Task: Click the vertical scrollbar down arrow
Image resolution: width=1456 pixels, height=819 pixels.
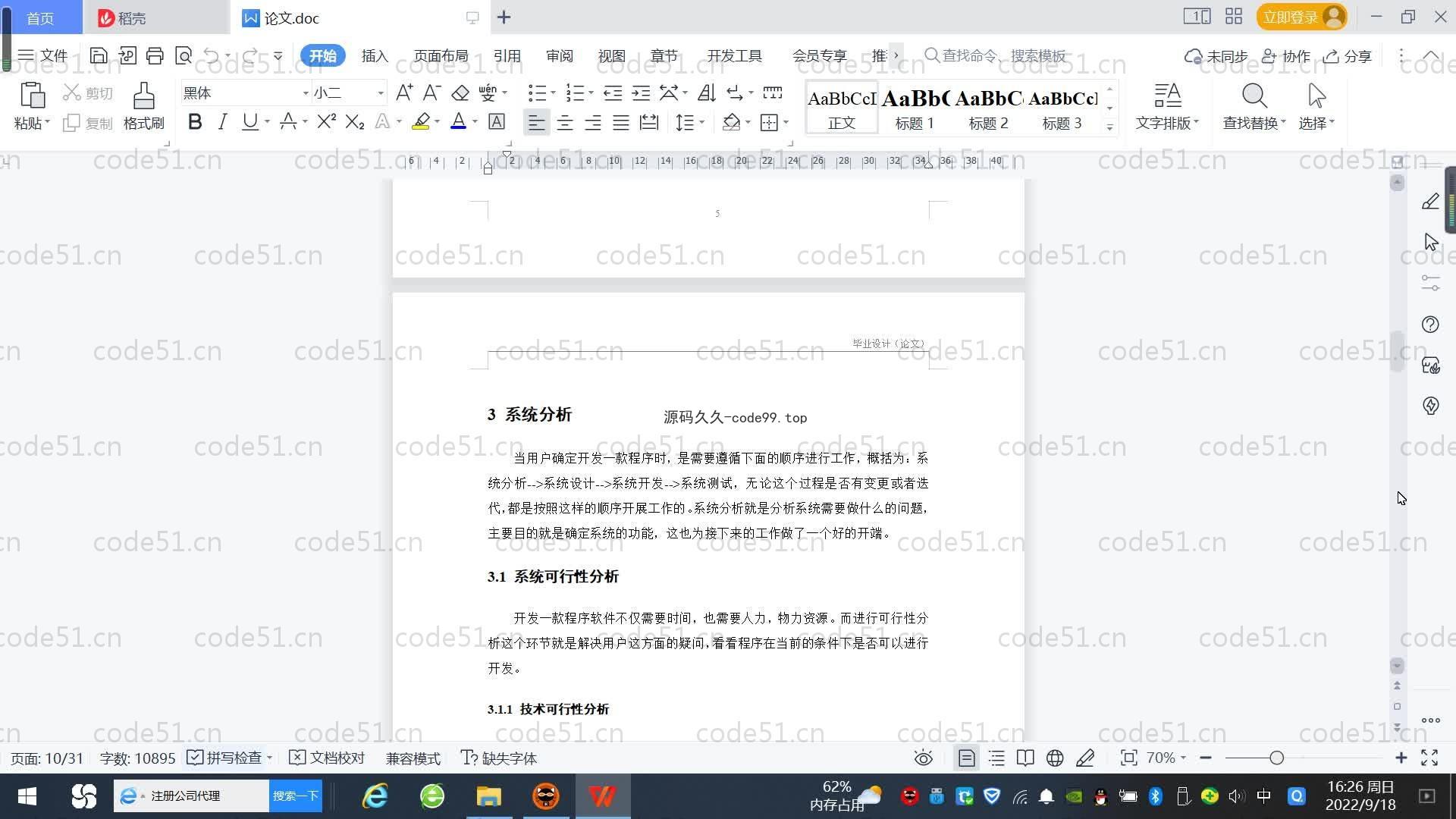Action: [1397, 666]
